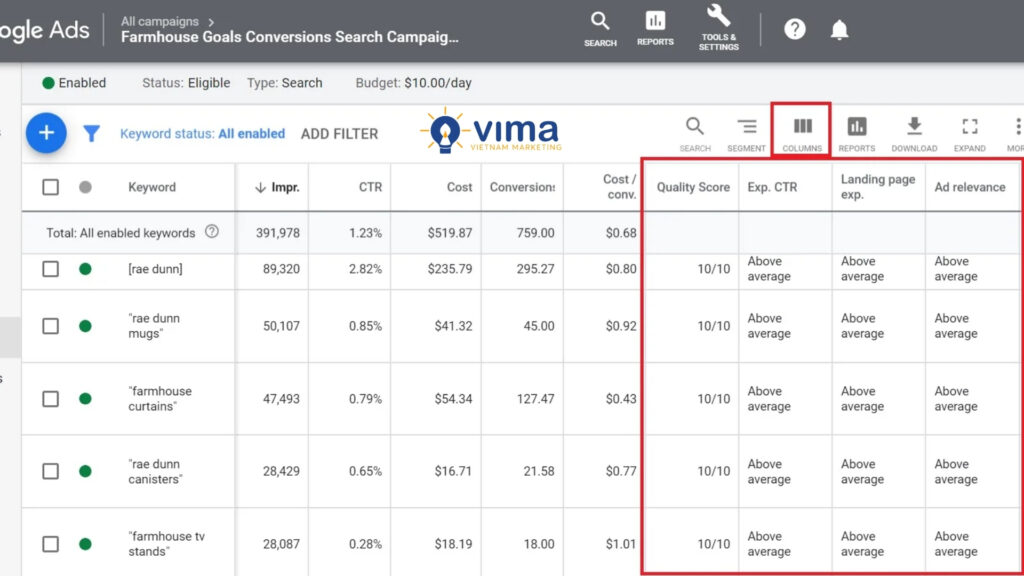Check the "rae dunn canisters" keyword row
The height and width of the screenshot is (576, 1024).
(50, 471)
